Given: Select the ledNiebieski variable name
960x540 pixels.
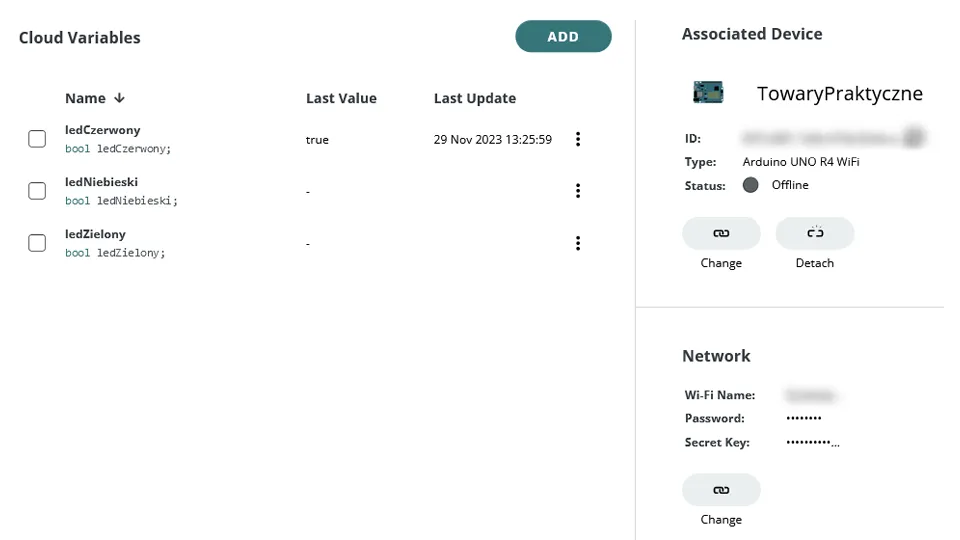Looking at the screenshot, I should [x=101, y=182].
